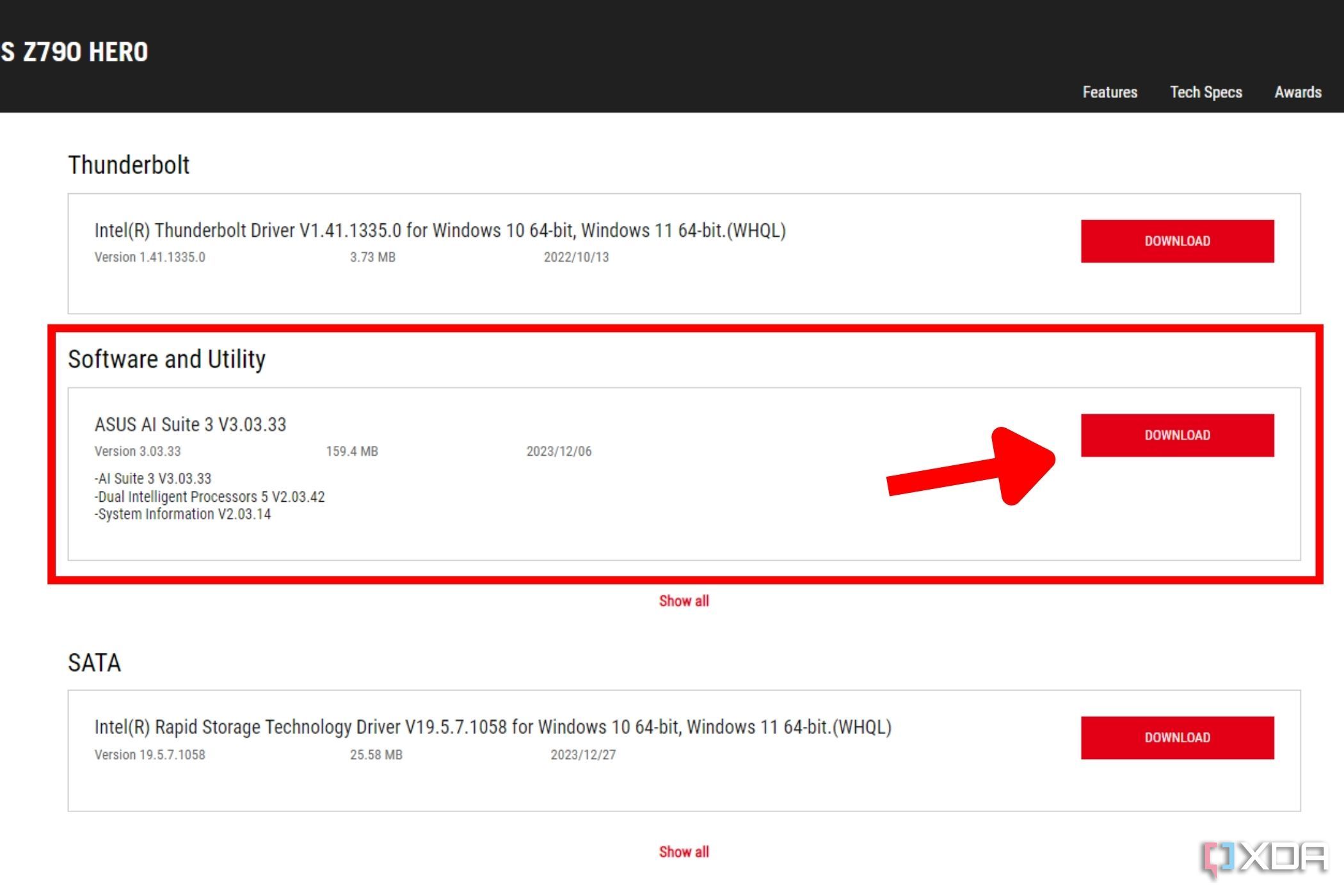Click the System Information V2.03.14 line

click(x=183, y=515)
